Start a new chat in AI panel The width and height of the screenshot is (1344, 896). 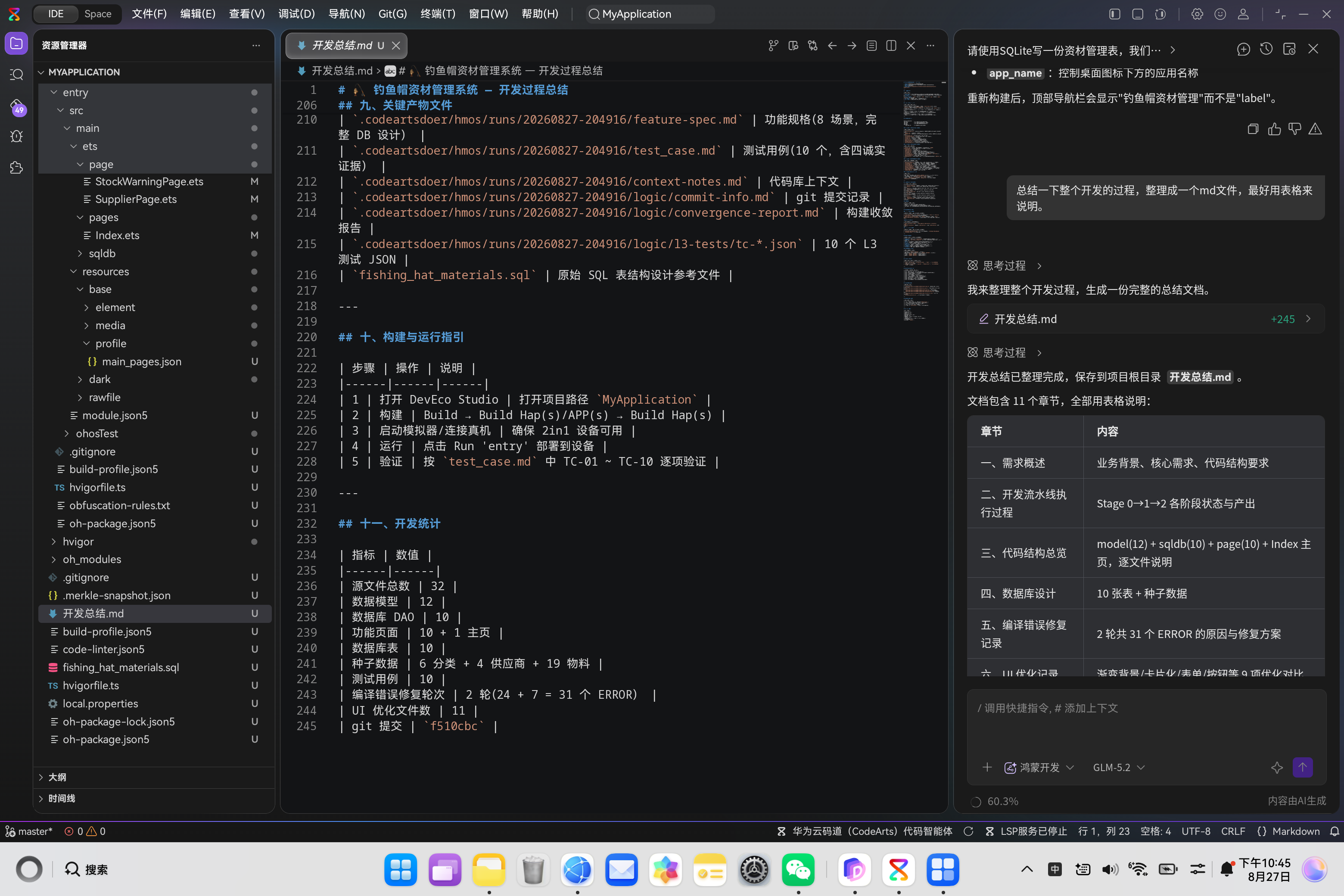click(x=1244, y=49)
